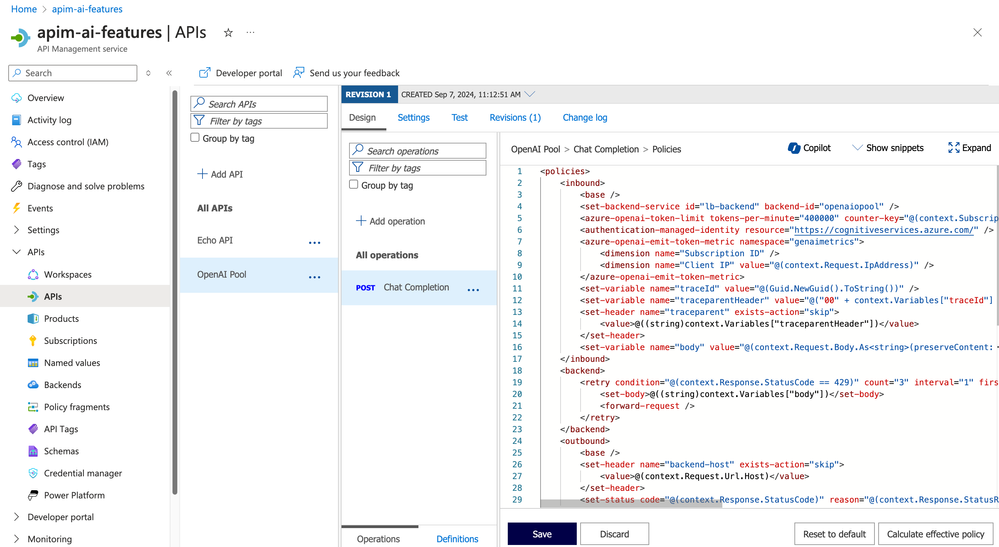Image resolution: width=999 pixels, height=547 pixels.
Task: Open Copilot in policy editor
Action: [809, 148]
